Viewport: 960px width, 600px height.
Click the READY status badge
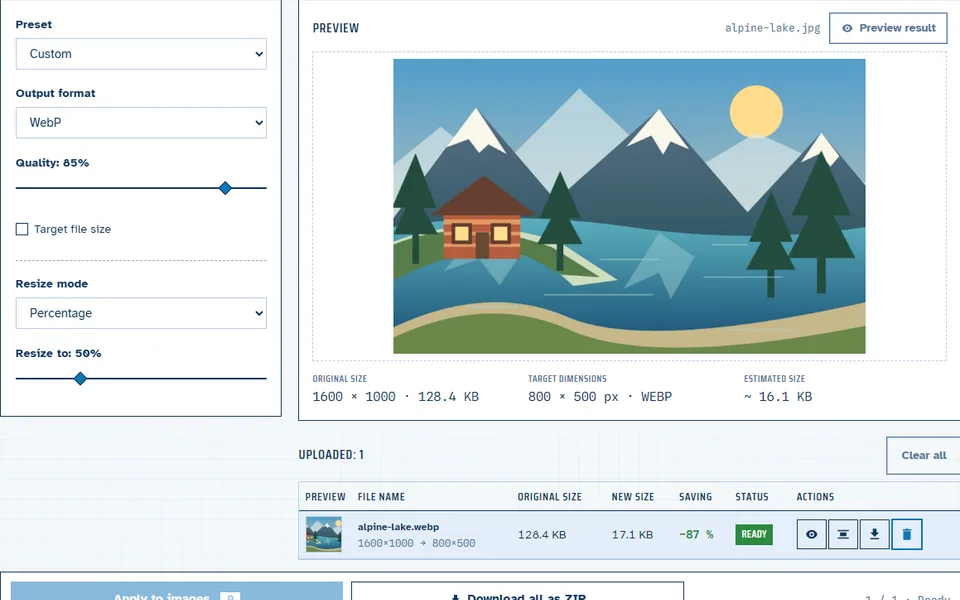click(754, 534)
